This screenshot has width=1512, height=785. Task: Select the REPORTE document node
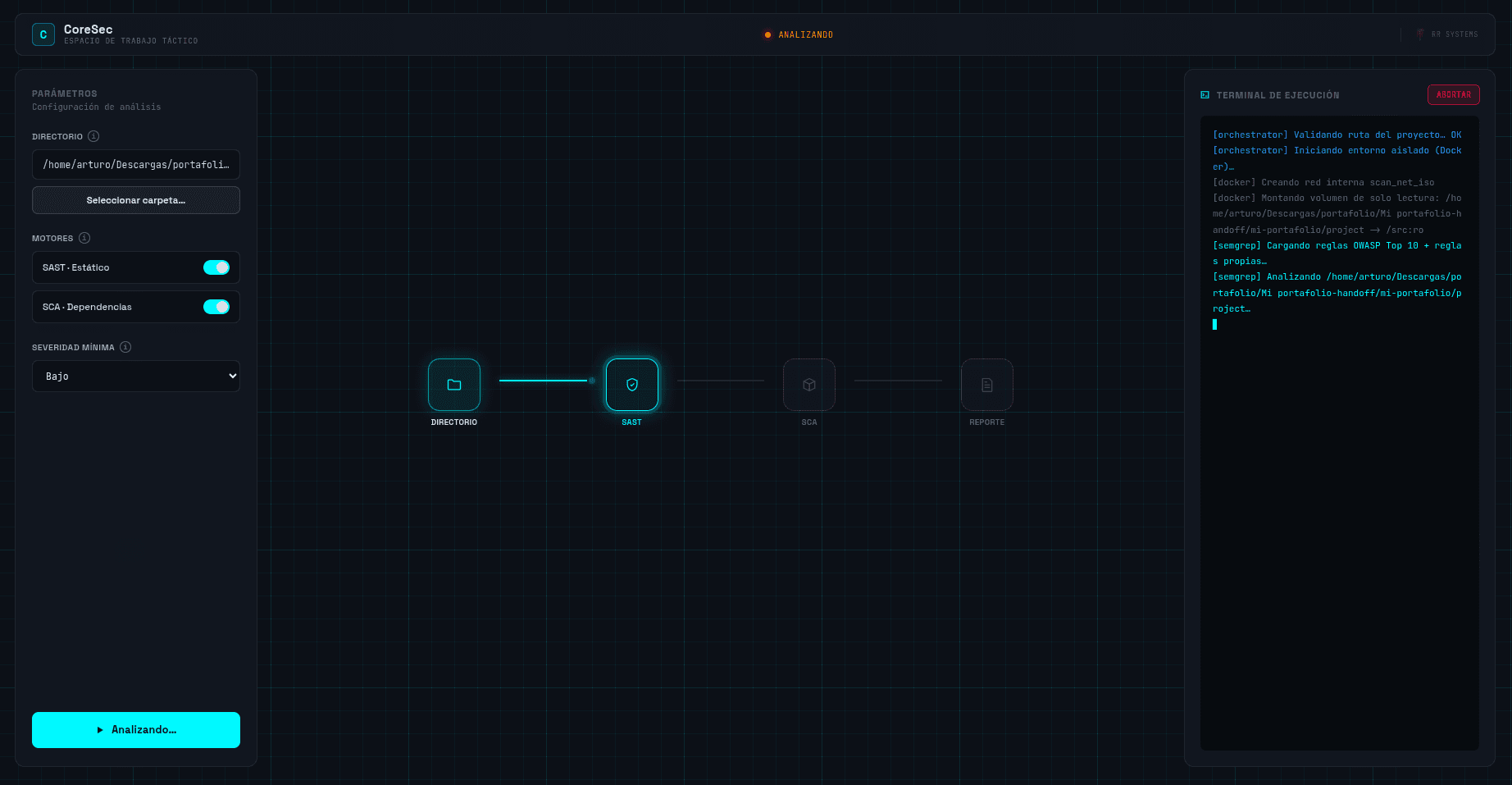[x=987, y=385]
